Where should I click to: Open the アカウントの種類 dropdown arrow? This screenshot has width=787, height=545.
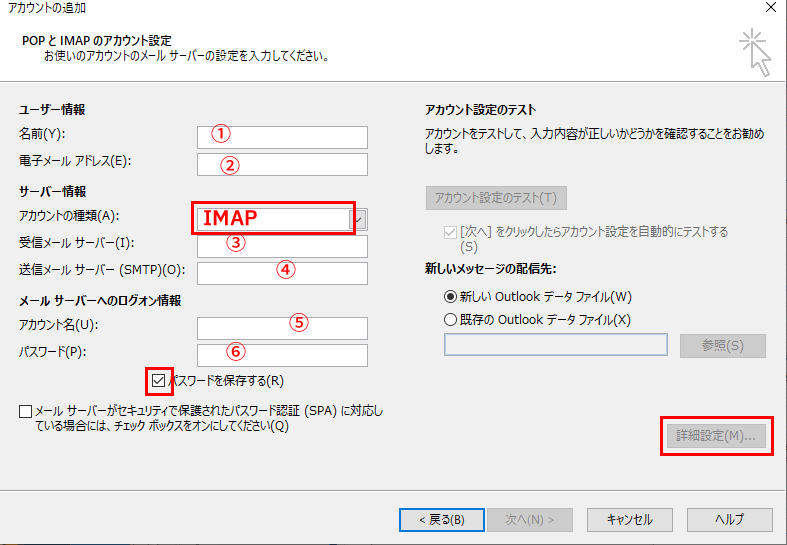tap(360, 218)
